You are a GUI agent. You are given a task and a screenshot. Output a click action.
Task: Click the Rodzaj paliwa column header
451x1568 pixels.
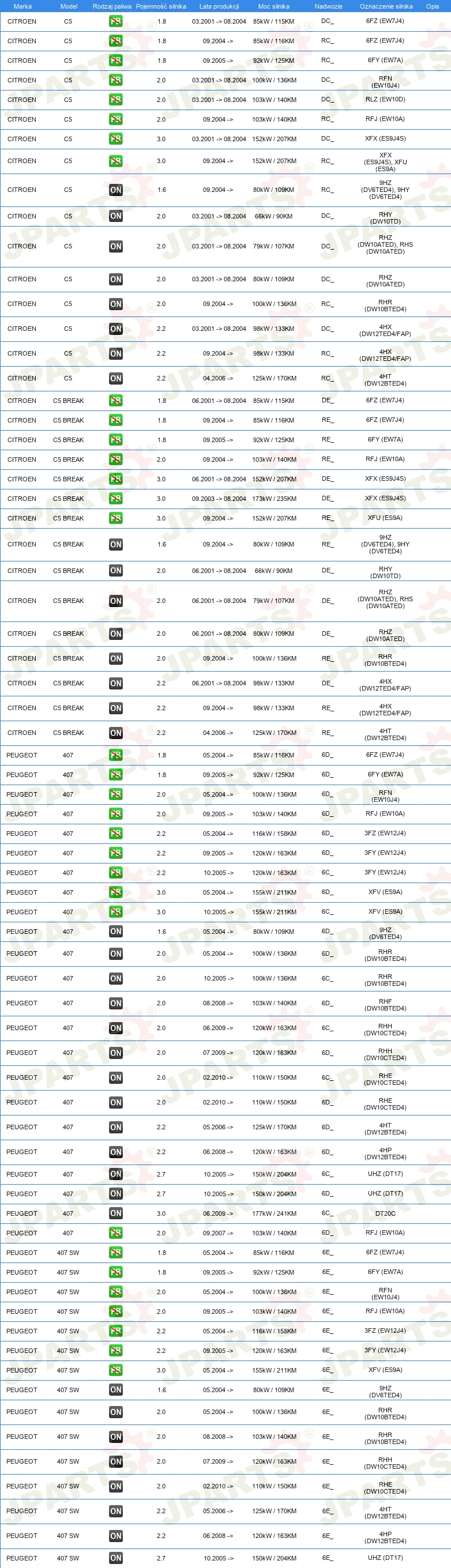112,7
